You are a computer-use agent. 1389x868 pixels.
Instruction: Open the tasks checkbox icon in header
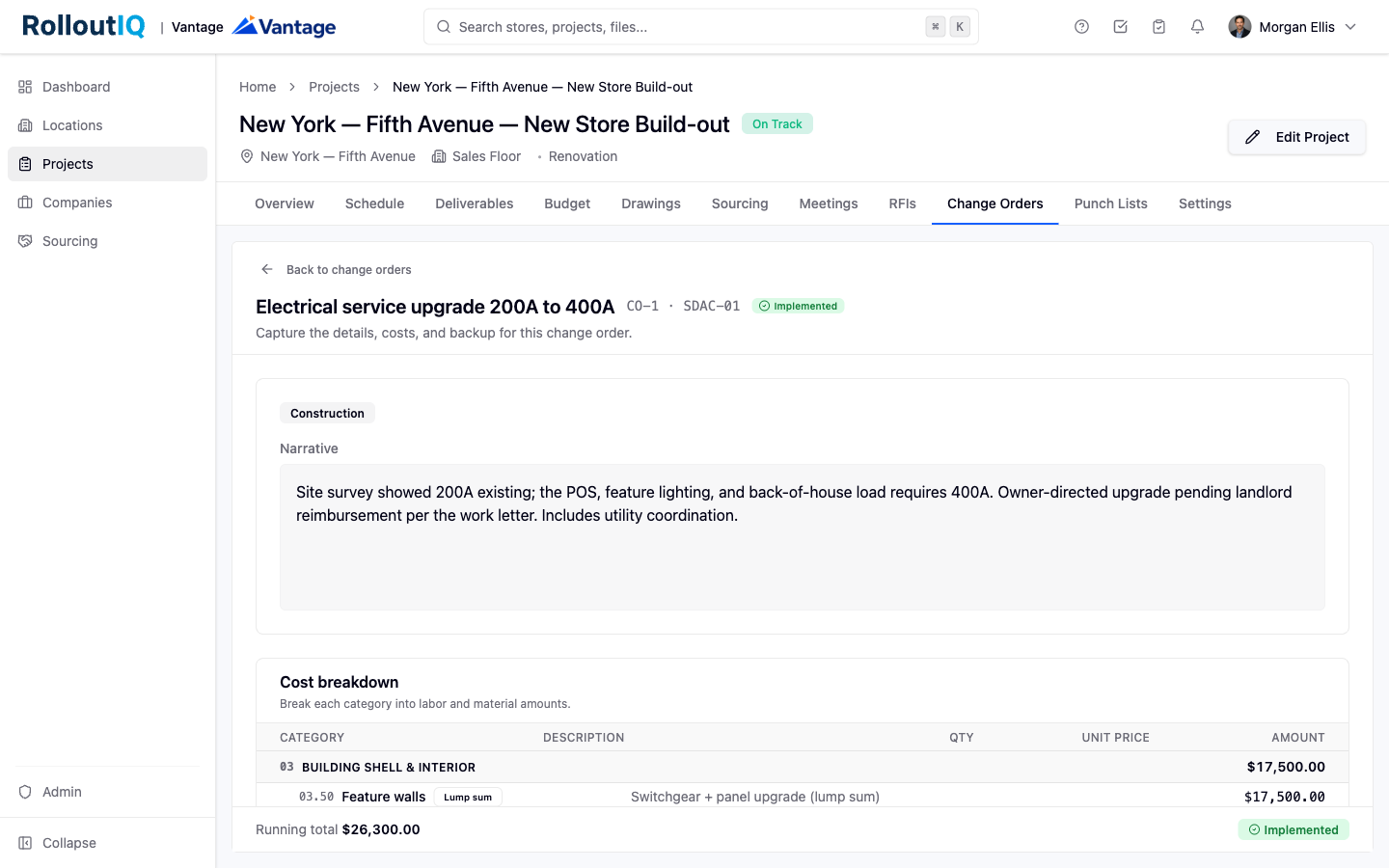click(1120, 27)
